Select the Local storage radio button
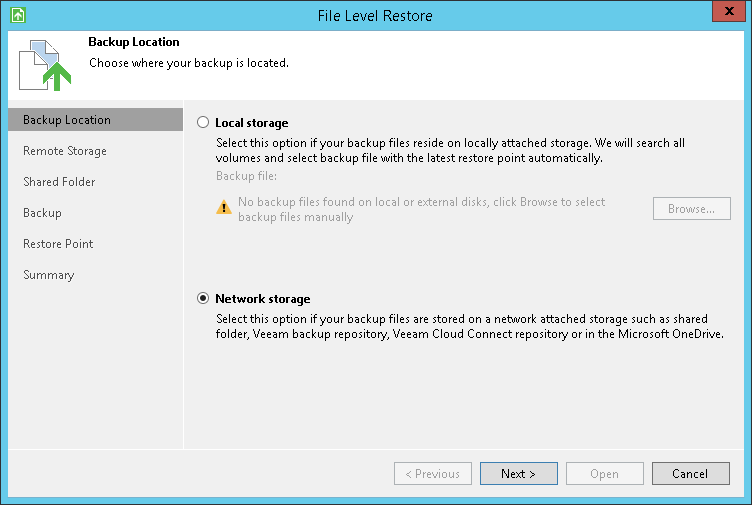Viewport: 752px width, 505px height. point(204,123)
